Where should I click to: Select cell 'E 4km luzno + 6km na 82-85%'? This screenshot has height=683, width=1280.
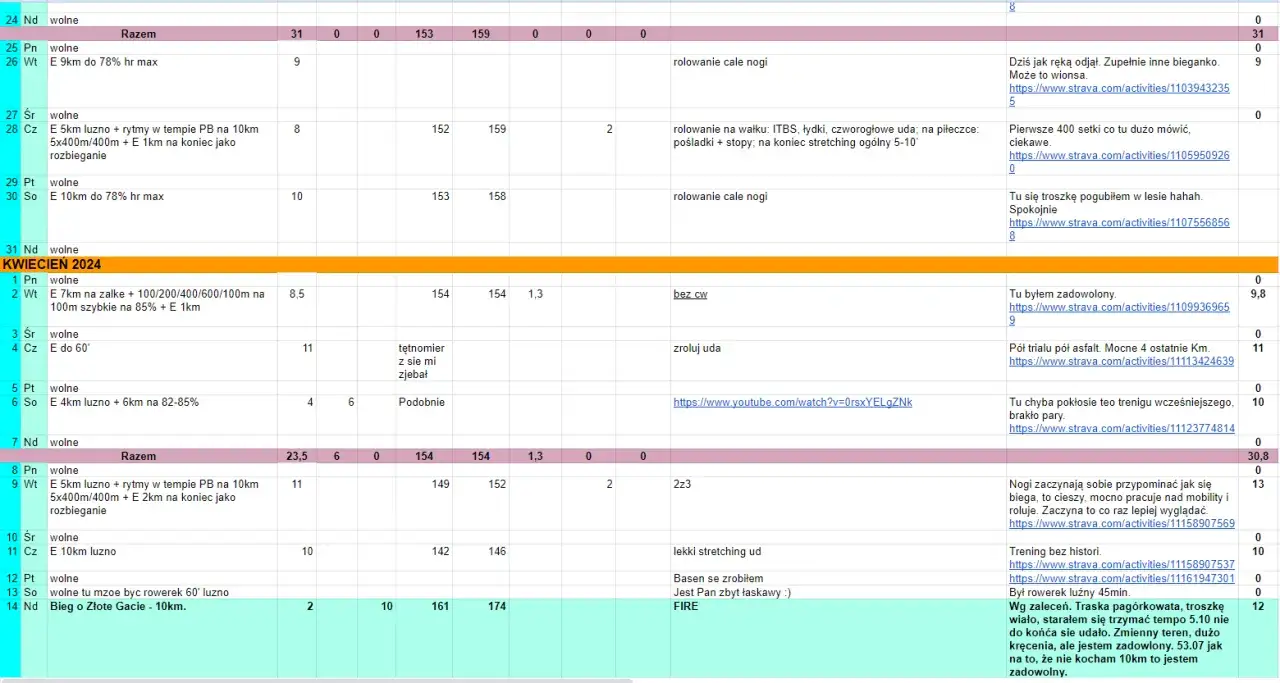[162, 415]
